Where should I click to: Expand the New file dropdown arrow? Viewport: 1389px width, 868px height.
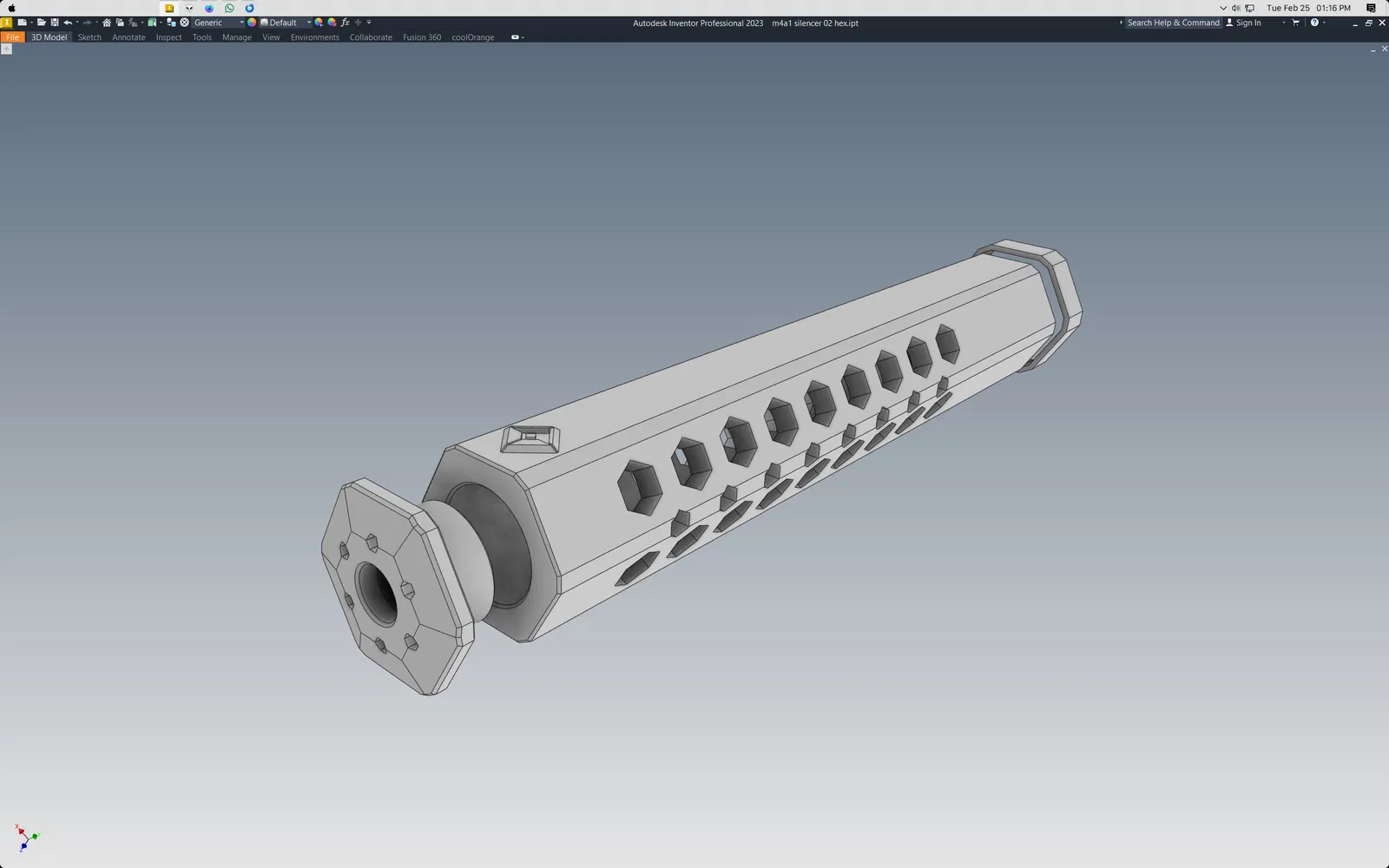tap(31, 23)
